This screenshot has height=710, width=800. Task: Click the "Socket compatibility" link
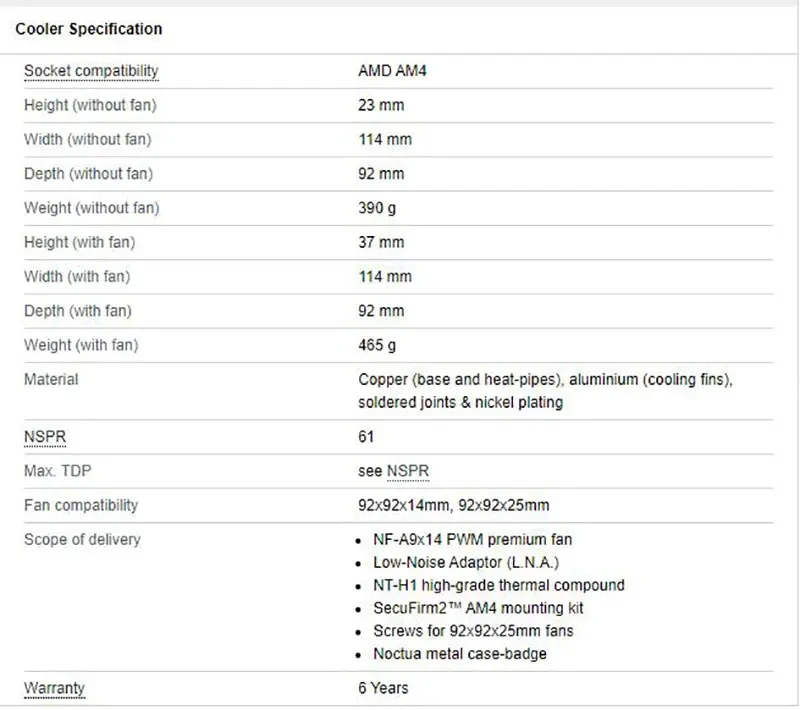[x=91, y=71]
